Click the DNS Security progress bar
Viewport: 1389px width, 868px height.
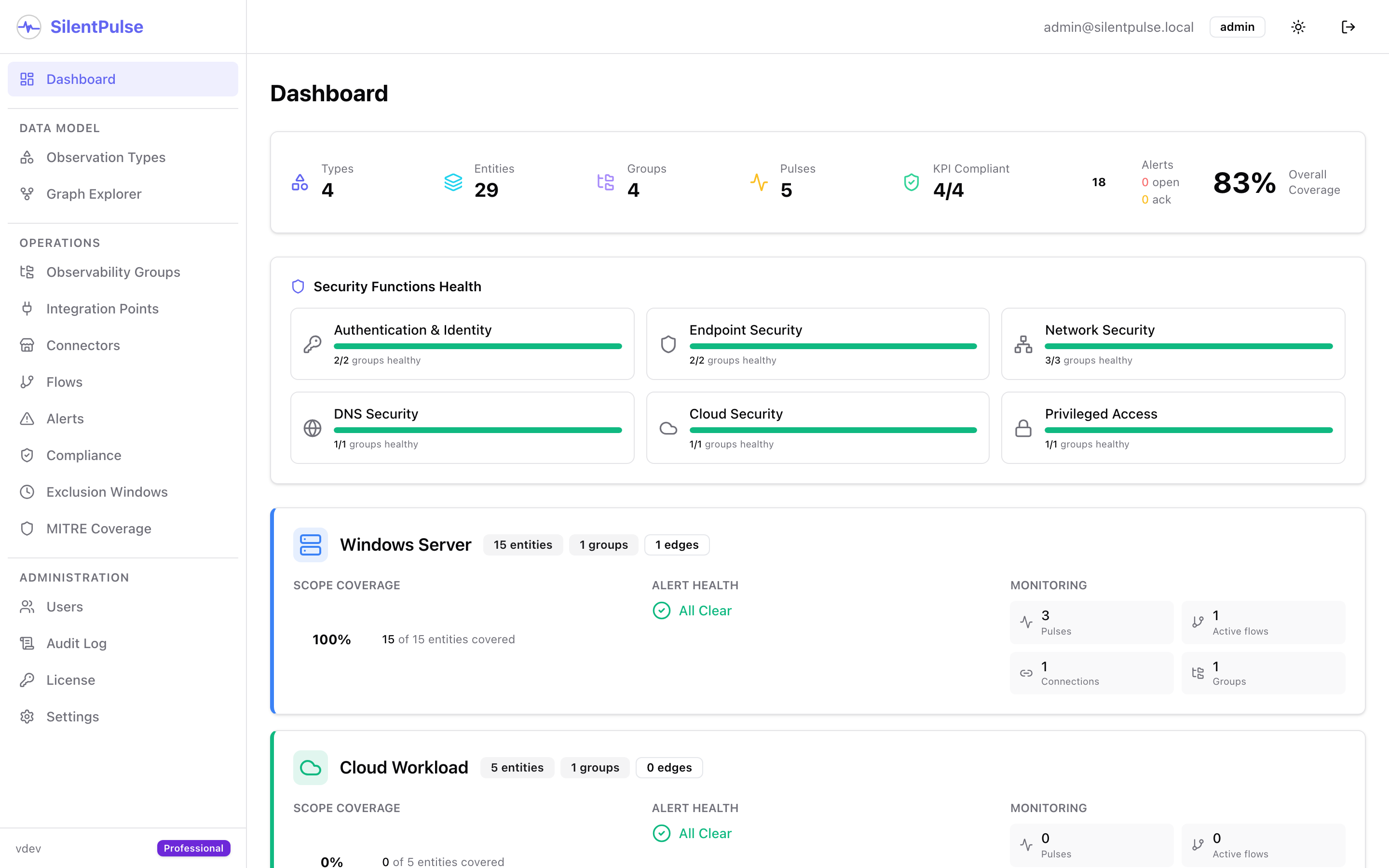pos(477,430)
